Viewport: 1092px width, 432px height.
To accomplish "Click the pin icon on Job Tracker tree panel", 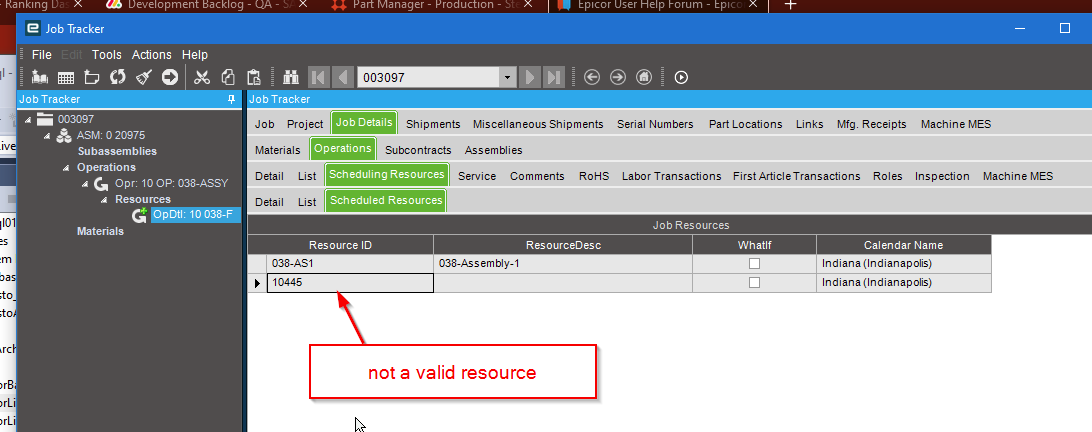I will (x=232, y=100).
